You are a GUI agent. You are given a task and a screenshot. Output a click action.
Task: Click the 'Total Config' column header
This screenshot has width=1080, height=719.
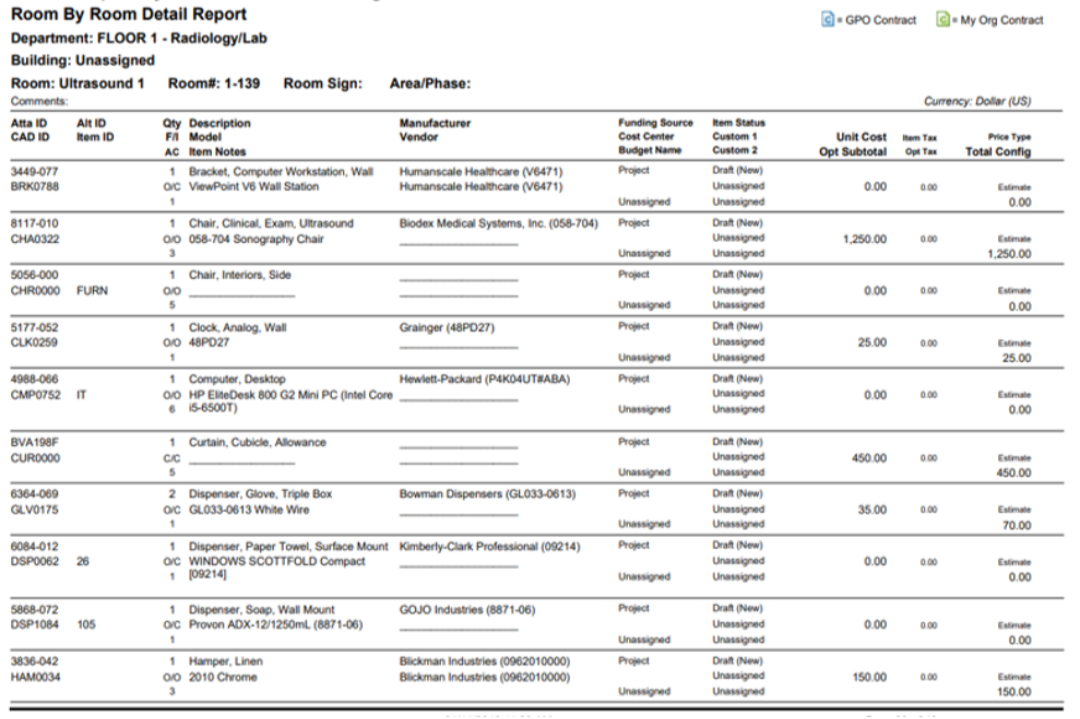click(x=998, y=152)
